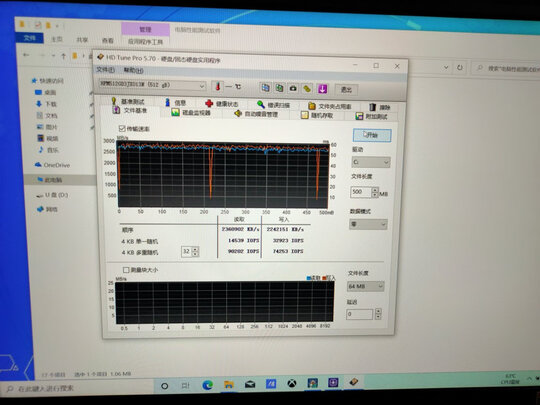Image resolution: width=540 pixels, height=405 pixels.
Task: Click the Explorer refresh icon
Action: (x=460, y=68)
